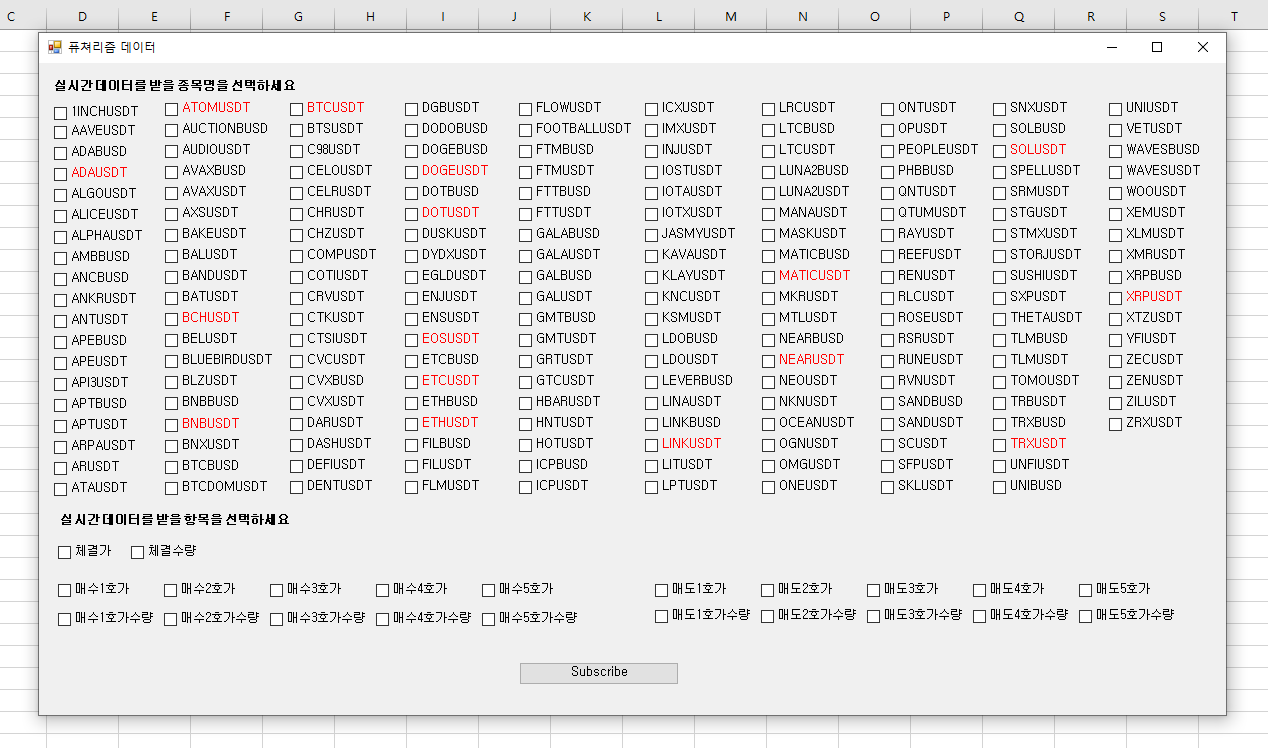The image size is (1268, 748).
Task: Select column T header in spreadsheet
Action: coord(1233,16)
